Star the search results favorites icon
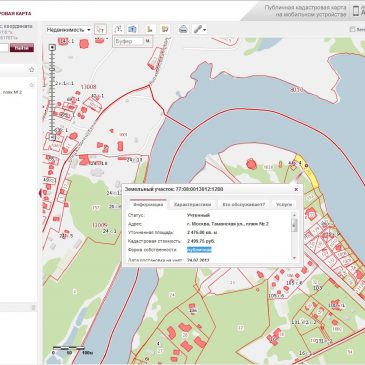The image size is (365, 365). coord(32,70)
